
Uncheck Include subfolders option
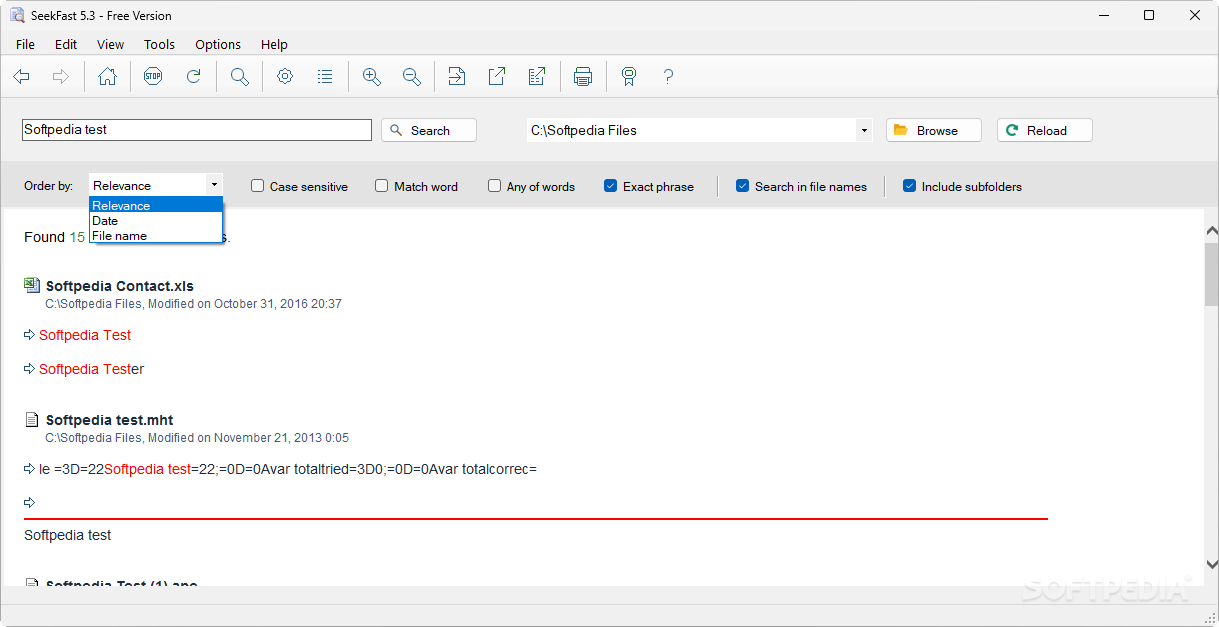click(x=909, y=186)
